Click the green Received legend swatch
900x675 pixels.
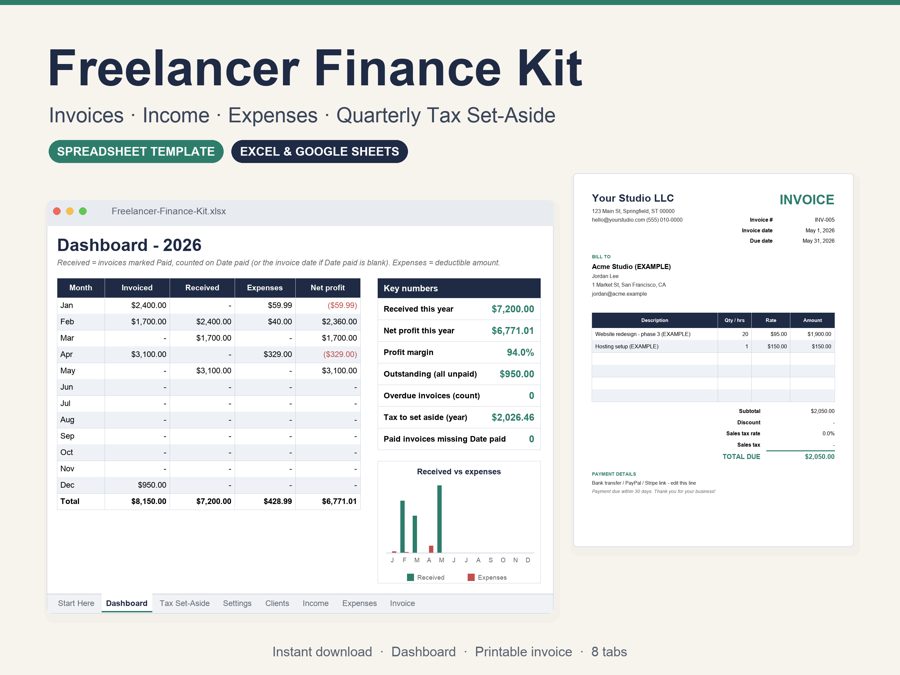tap(410, 577)
